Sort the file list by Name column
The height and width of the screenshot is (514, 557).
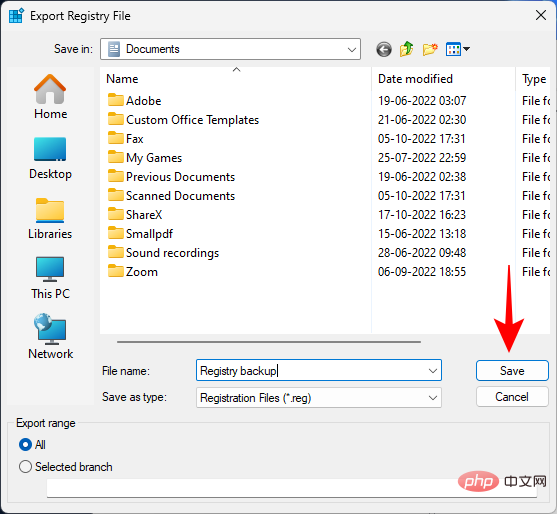point(236,79)
